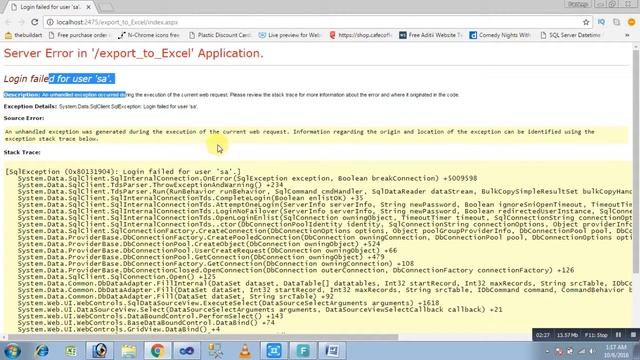Open a new tab beside the current tab
The height and width of the screenshot is (360, 640).
click(107, 7)
